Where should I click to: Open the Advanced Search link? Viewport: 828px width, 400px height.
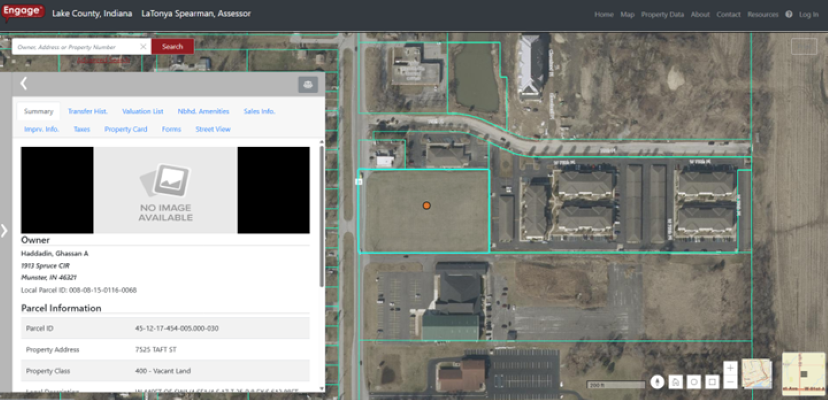pyautogui.click(x=104, y=60)
